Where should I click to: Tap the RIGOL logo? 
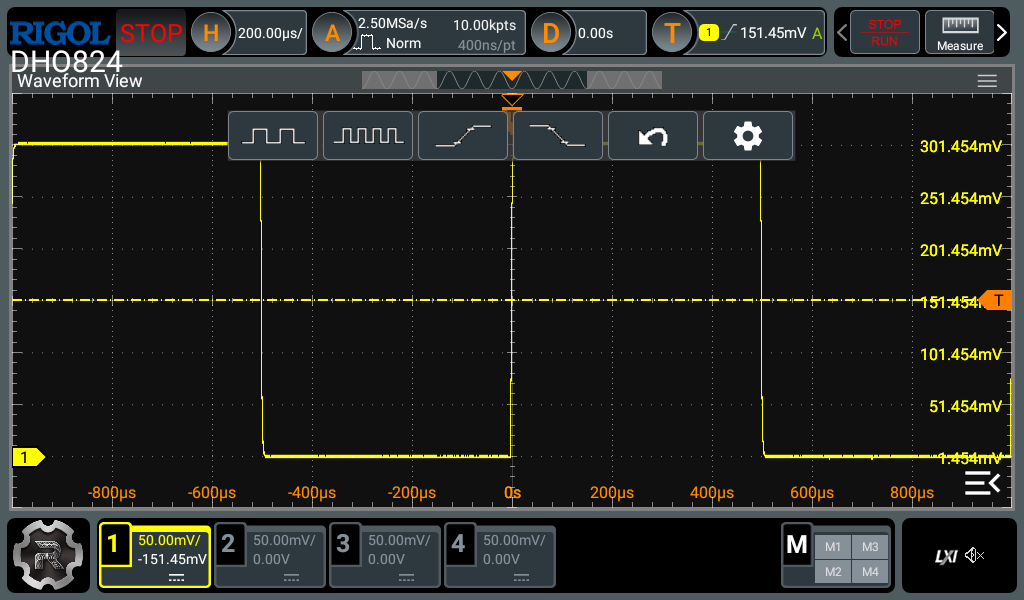tap(59, 33)
